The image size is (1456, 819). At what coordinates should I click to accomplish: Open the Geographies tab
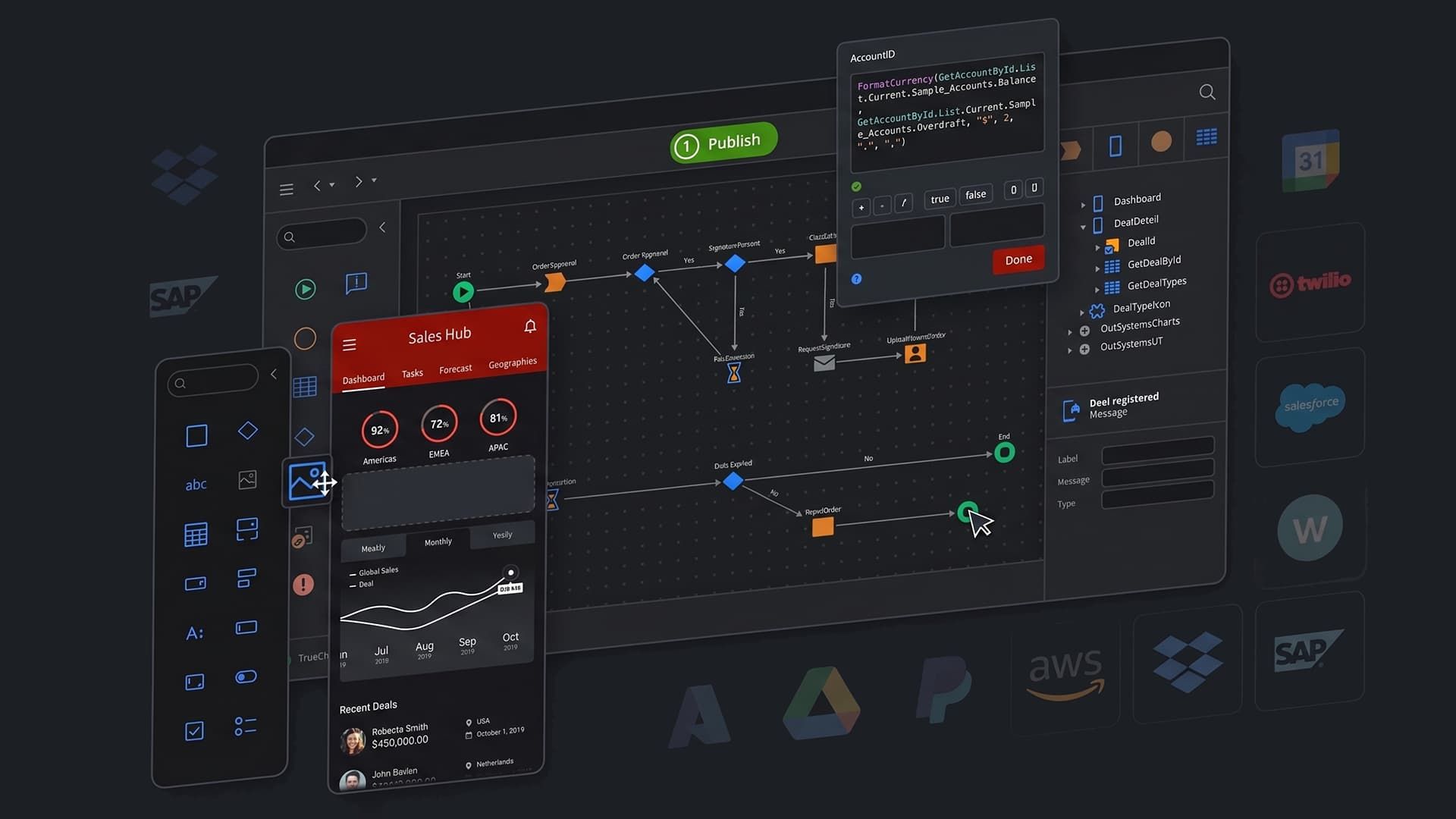click(x=513, y=363)
